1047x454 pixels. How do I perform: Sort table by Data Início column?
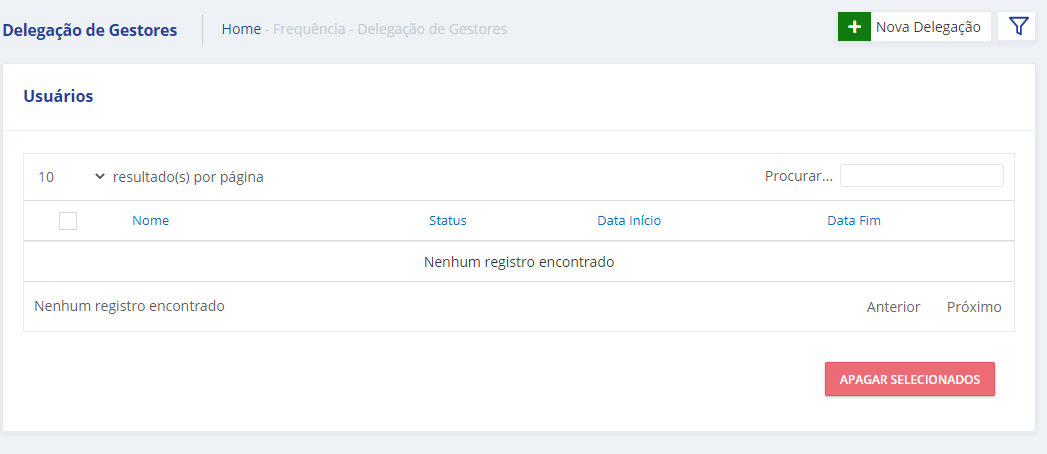(629, 221)
